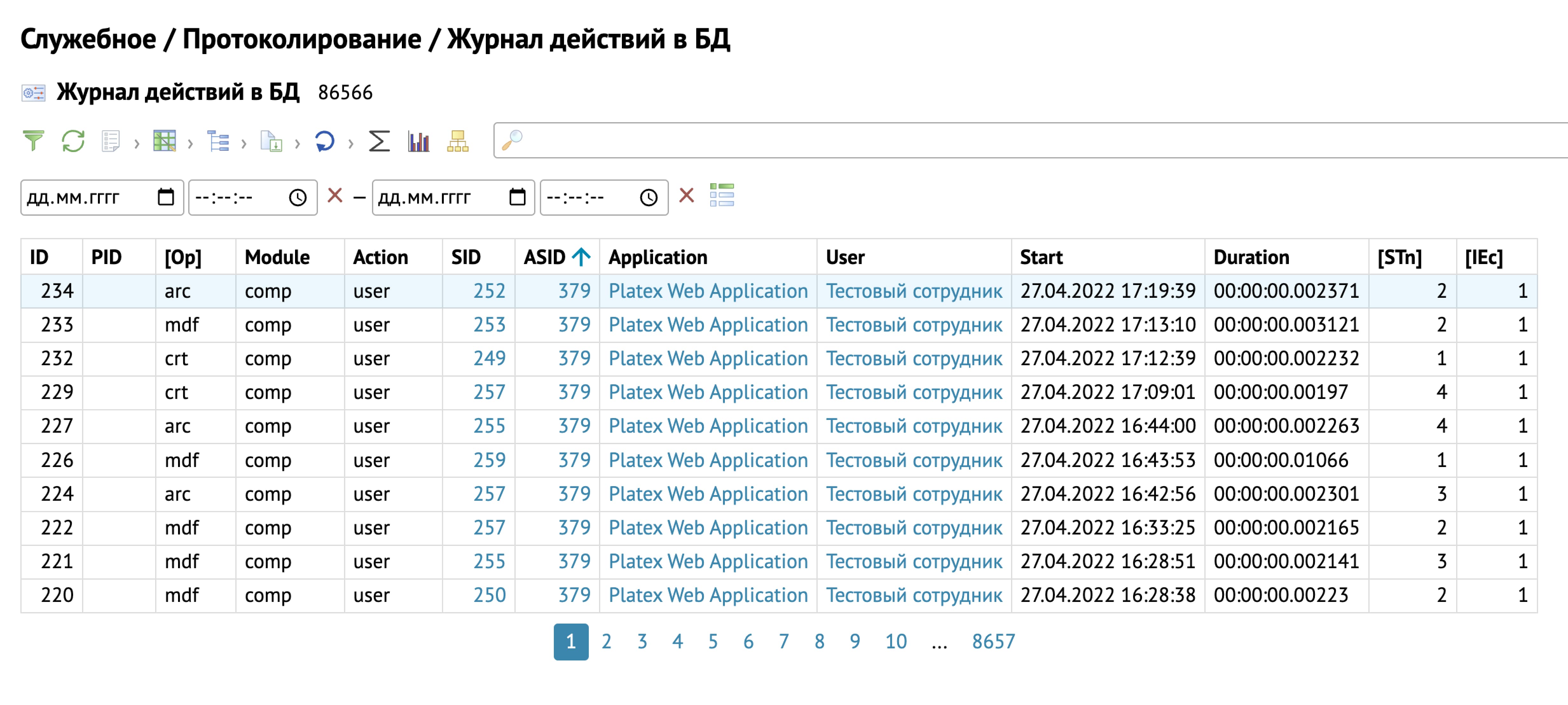The height and width of the screenshot is (705, 1568).
Task: Click the green list layout icon
Action: [722, 196]
